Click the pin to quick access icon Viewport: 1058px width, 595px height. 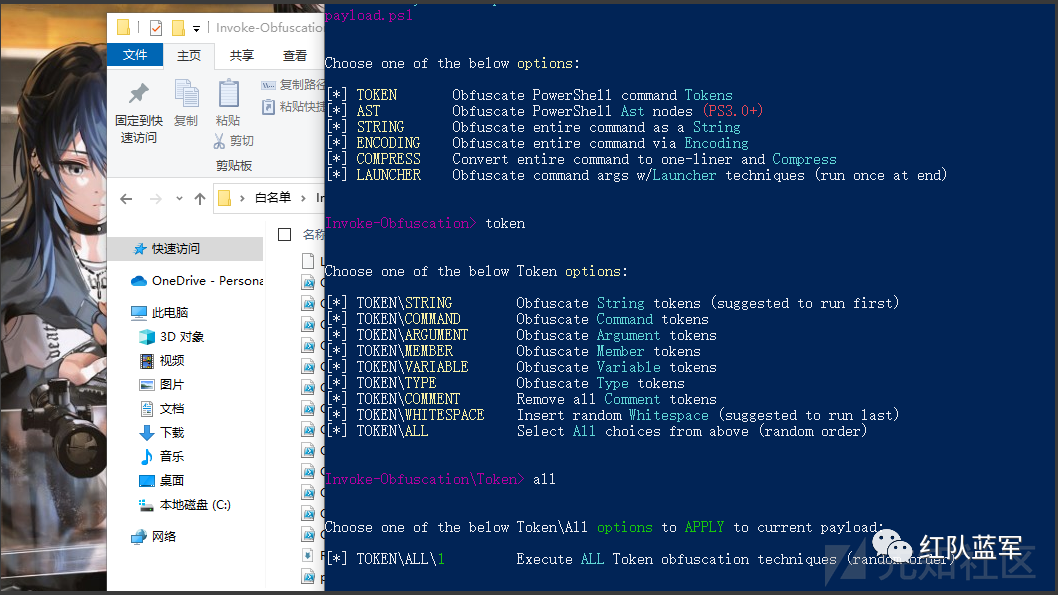pyautogui.click(x=139, y=94)
